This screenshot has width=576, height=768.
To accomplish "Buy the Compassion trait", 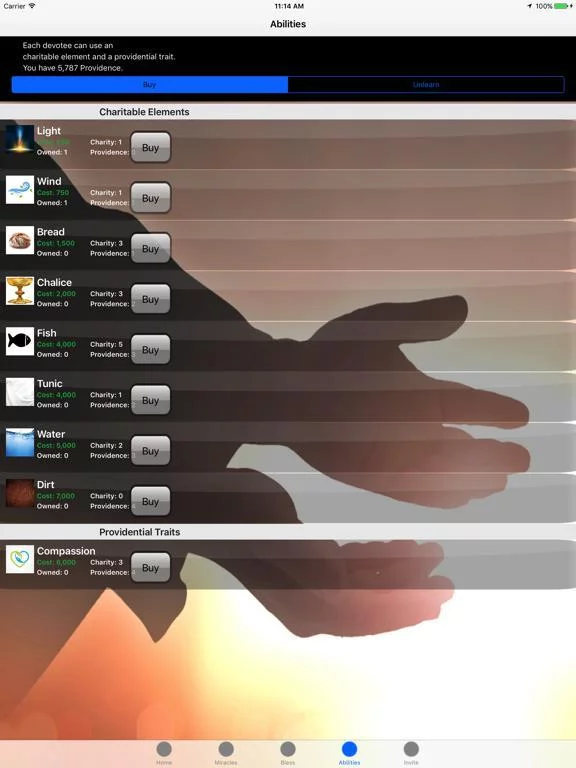I will [150, 568].
